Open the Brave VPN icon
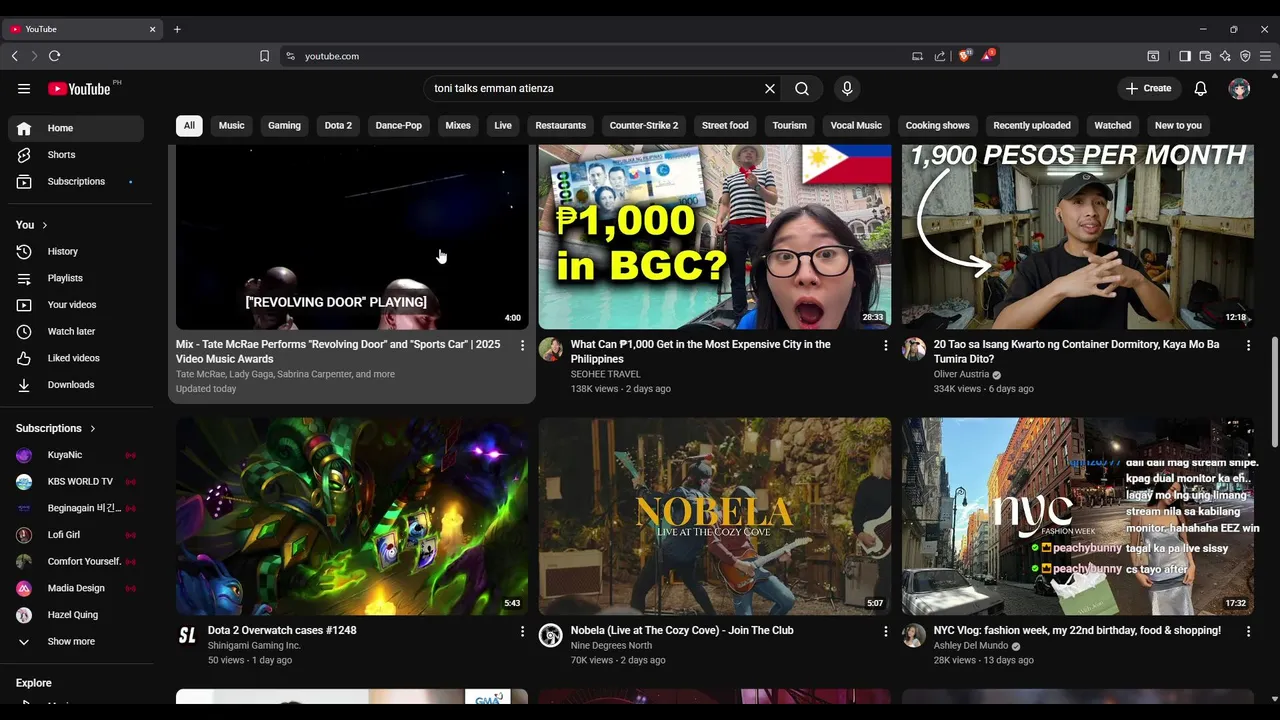 [1245, 56]
